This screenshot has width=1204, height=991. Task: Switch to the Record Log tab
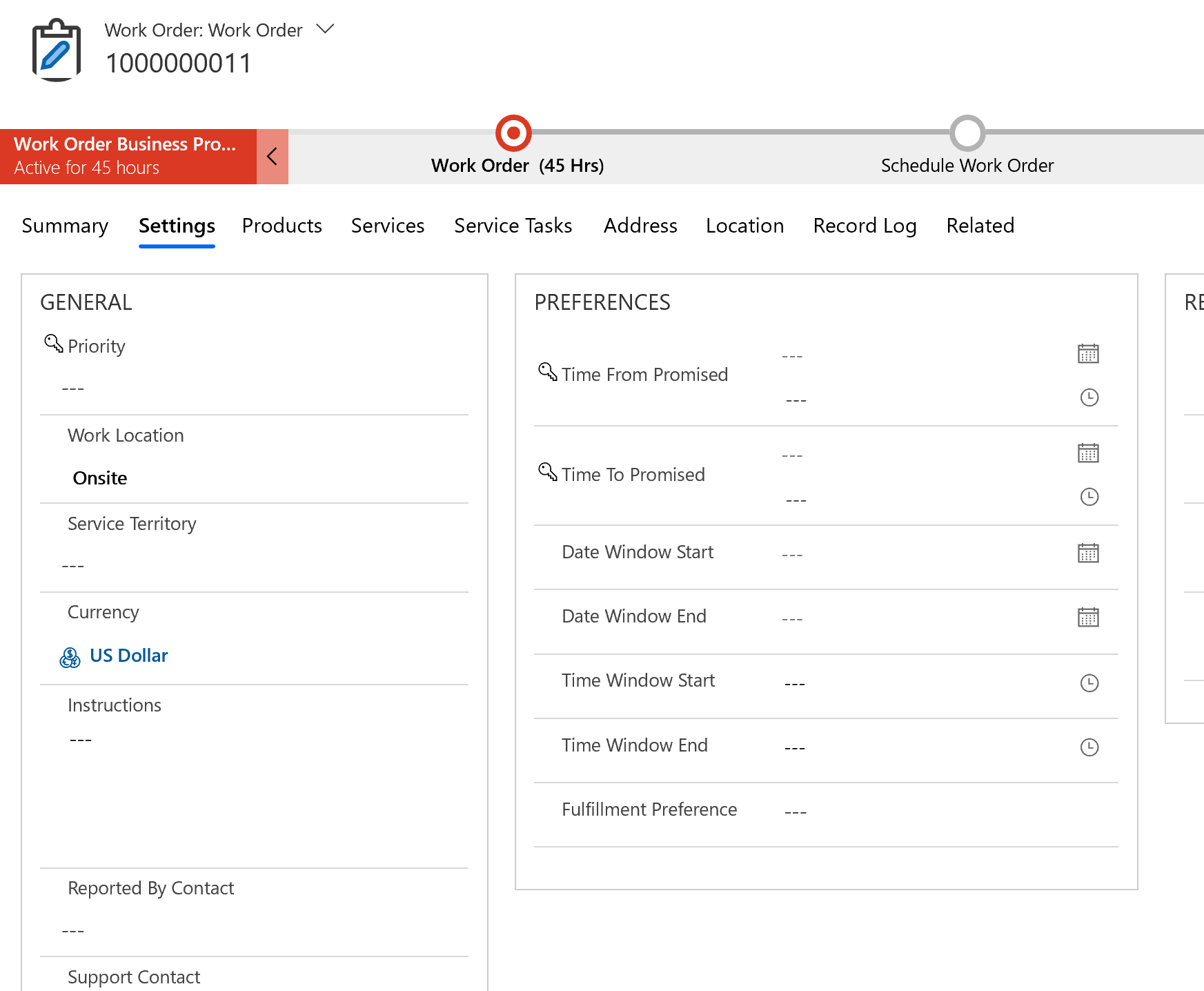(x=865, y=226)
